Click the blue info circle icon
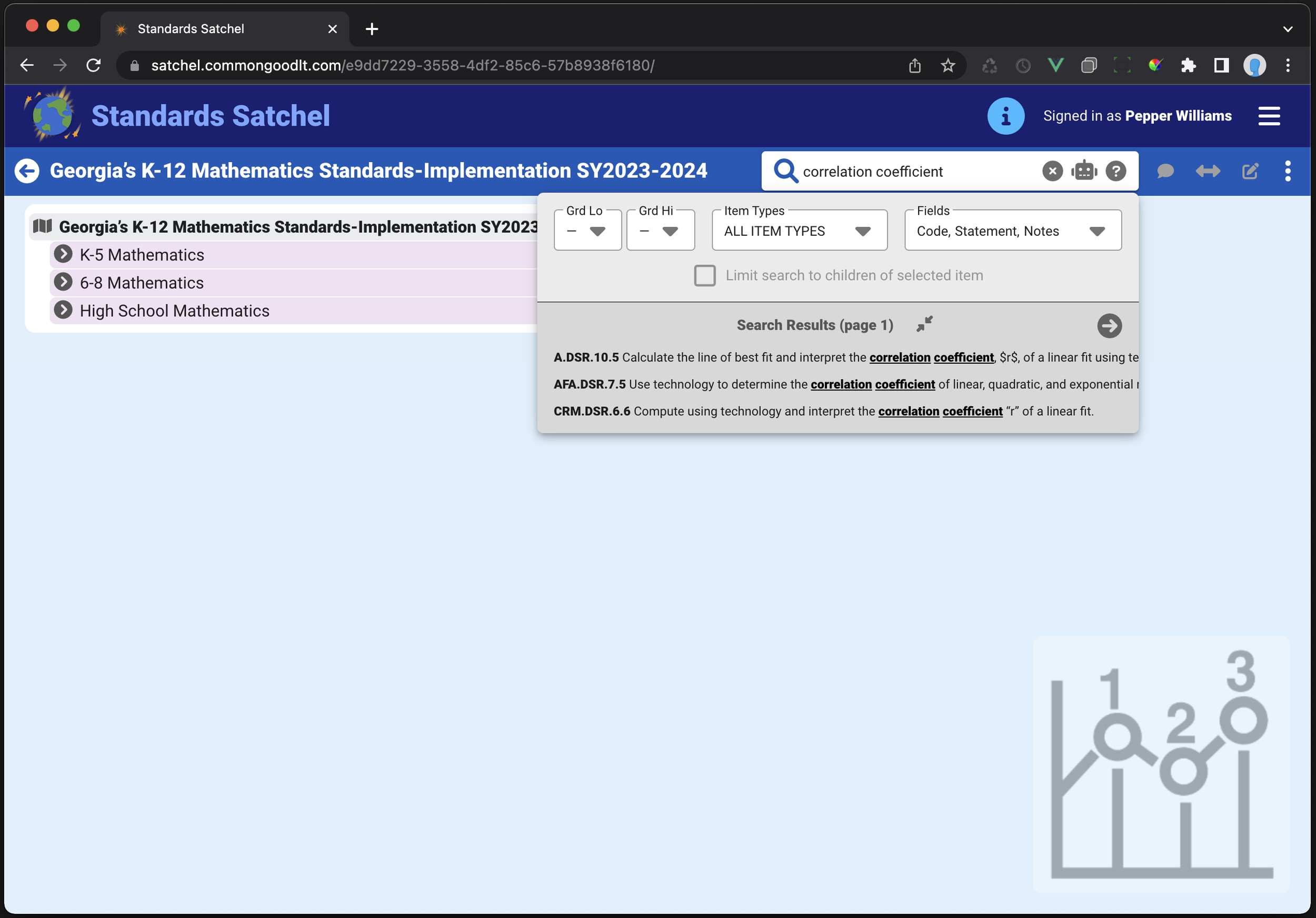Screen dimensions: 1316x918 1005,116
